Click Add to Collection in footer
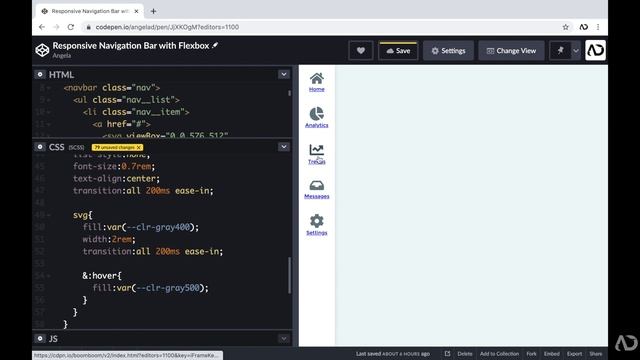The width and height of the screenshot is (640, 360). [x=499, y=354]
